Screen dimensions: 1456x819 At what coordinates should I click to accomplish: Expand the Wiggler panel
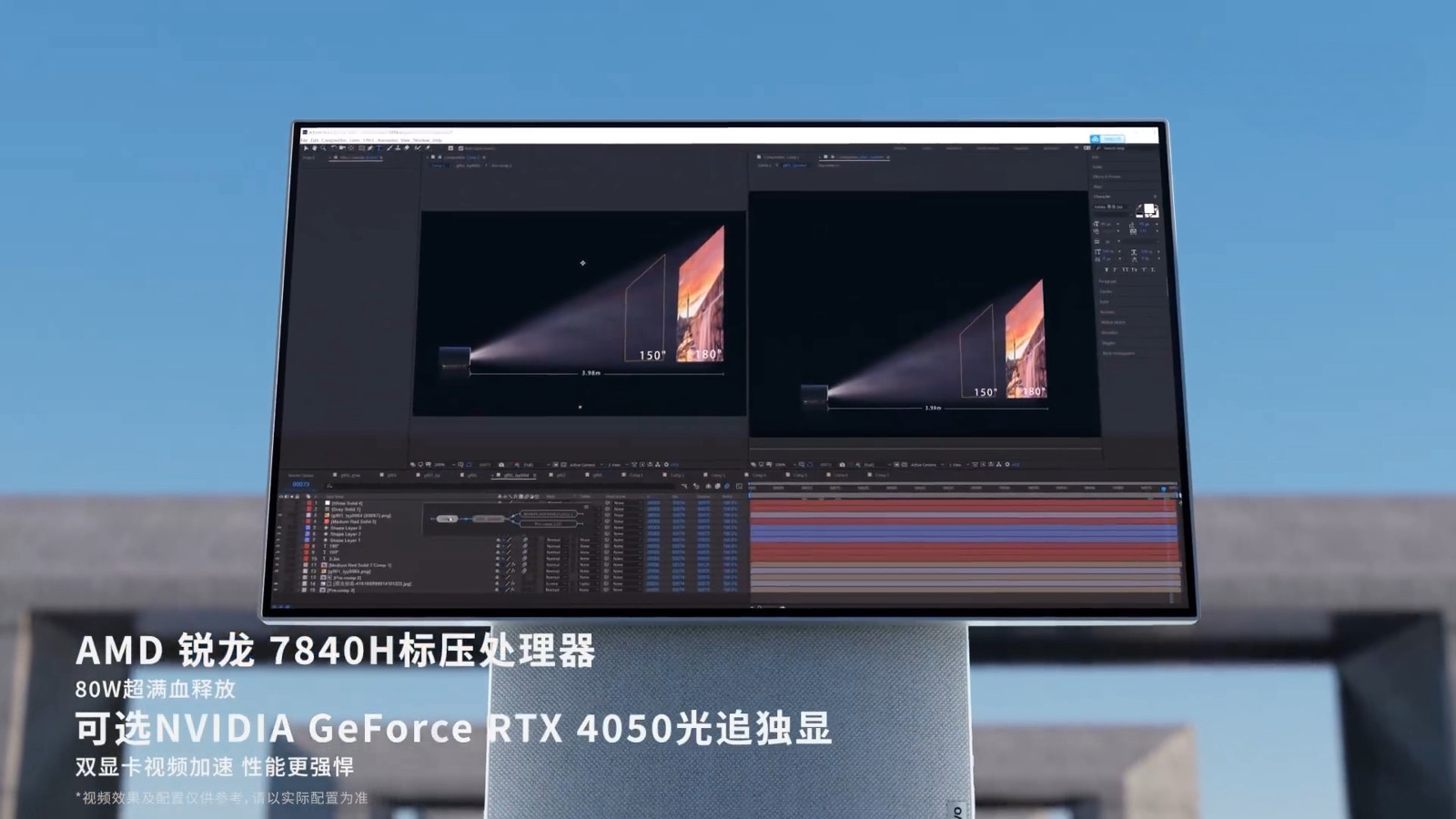tap(1108, 343)
